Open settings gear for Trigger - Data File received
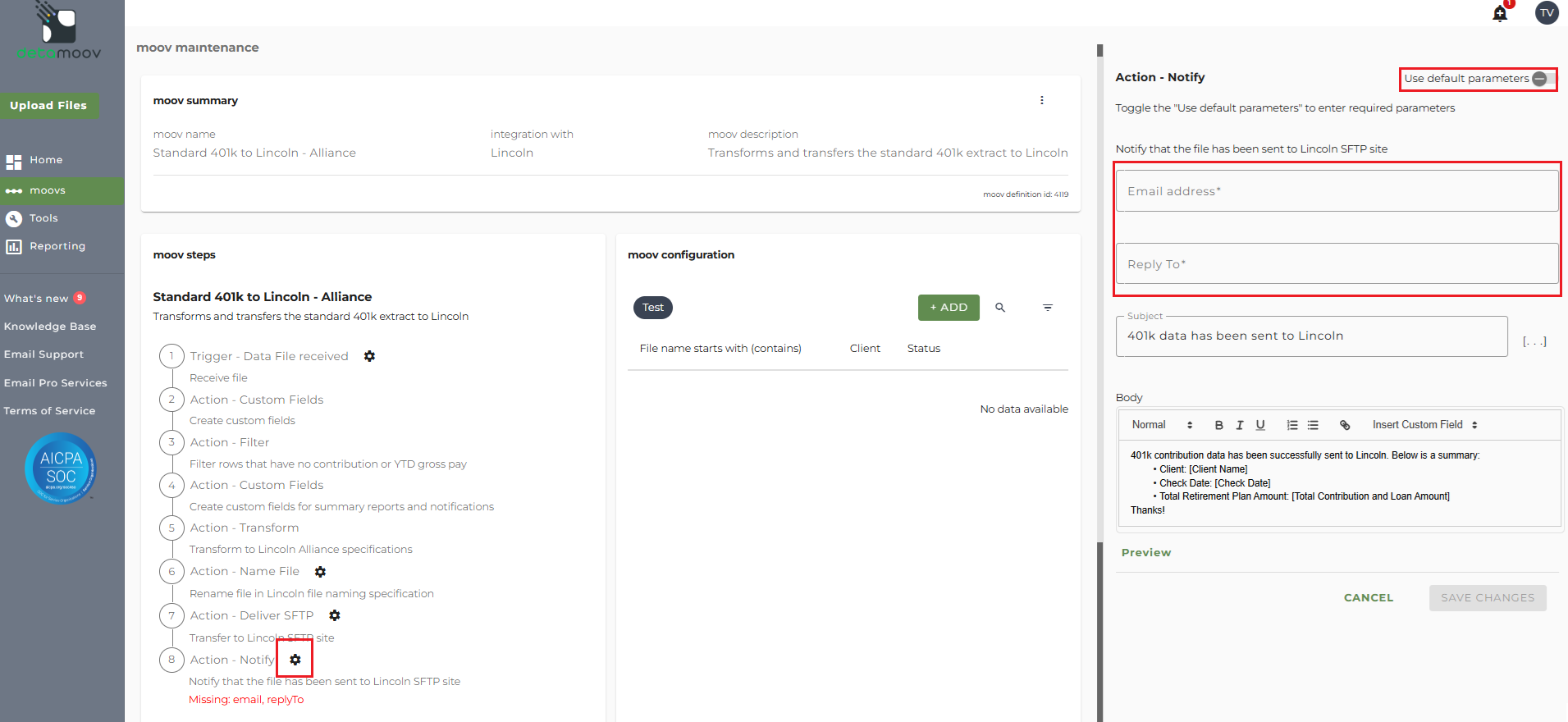The height and width of the screenshot is (722, 1568). point(370,356)
